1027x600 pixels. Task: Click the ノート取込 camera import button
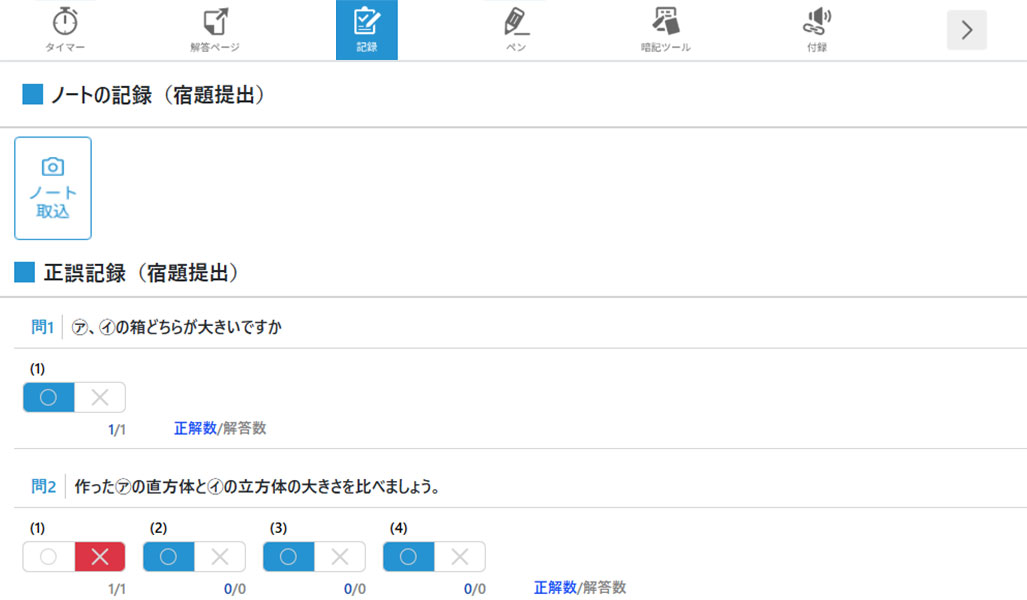coord(53,188)
